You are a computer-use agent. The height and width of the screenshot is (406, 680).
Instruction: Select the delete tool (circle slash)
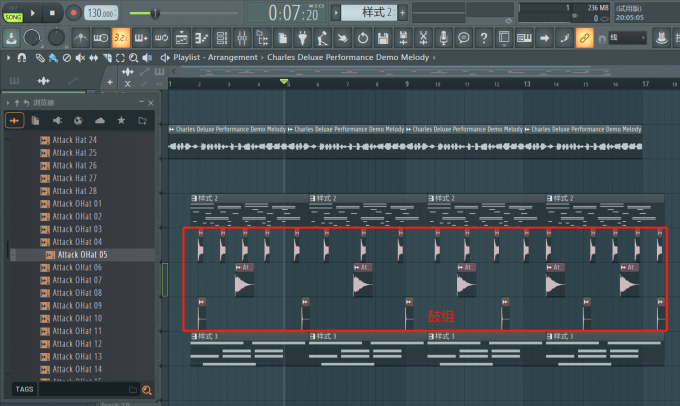point(67,58)
